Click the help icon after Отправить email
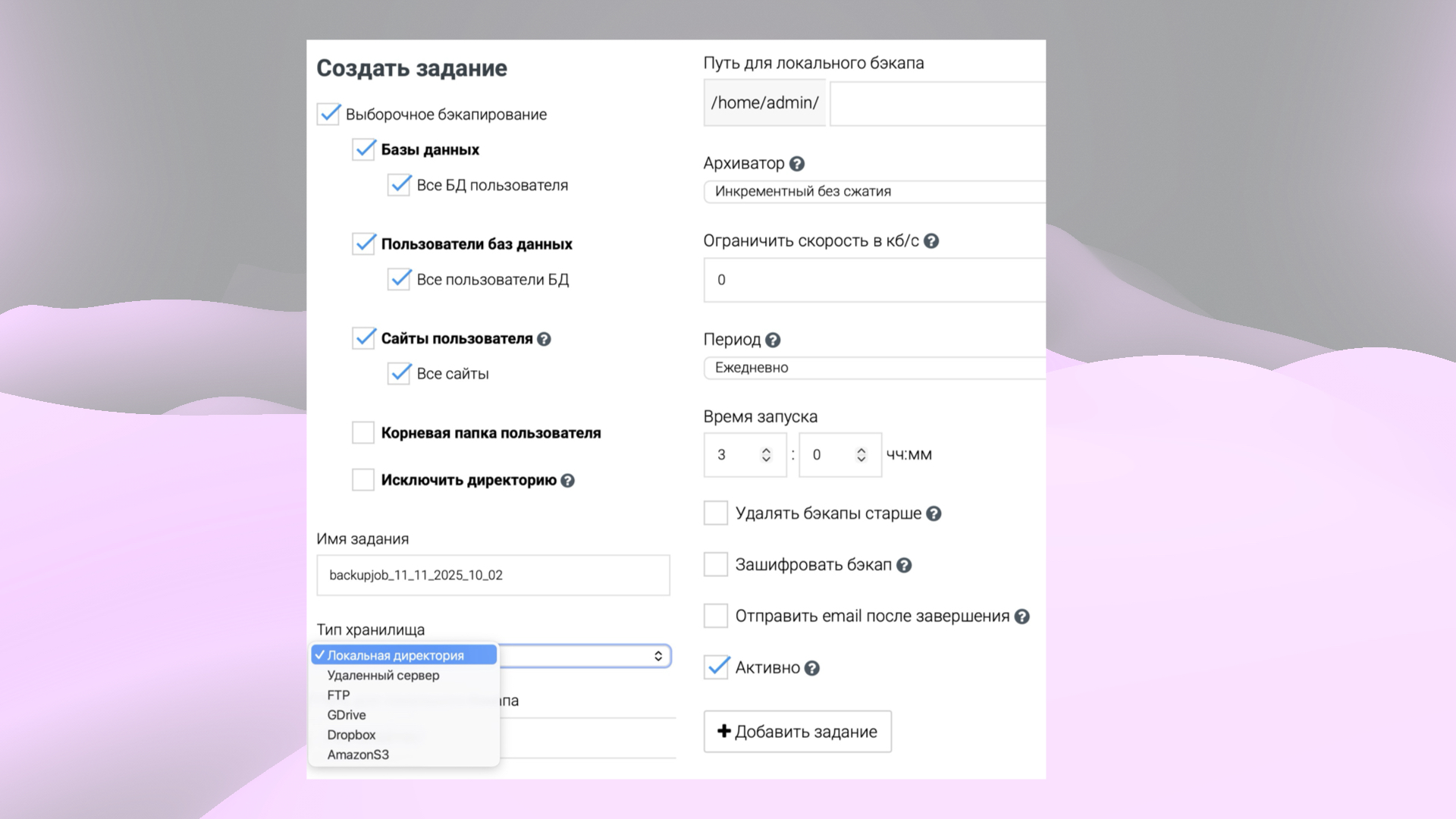 click(x=1024, y=616)
